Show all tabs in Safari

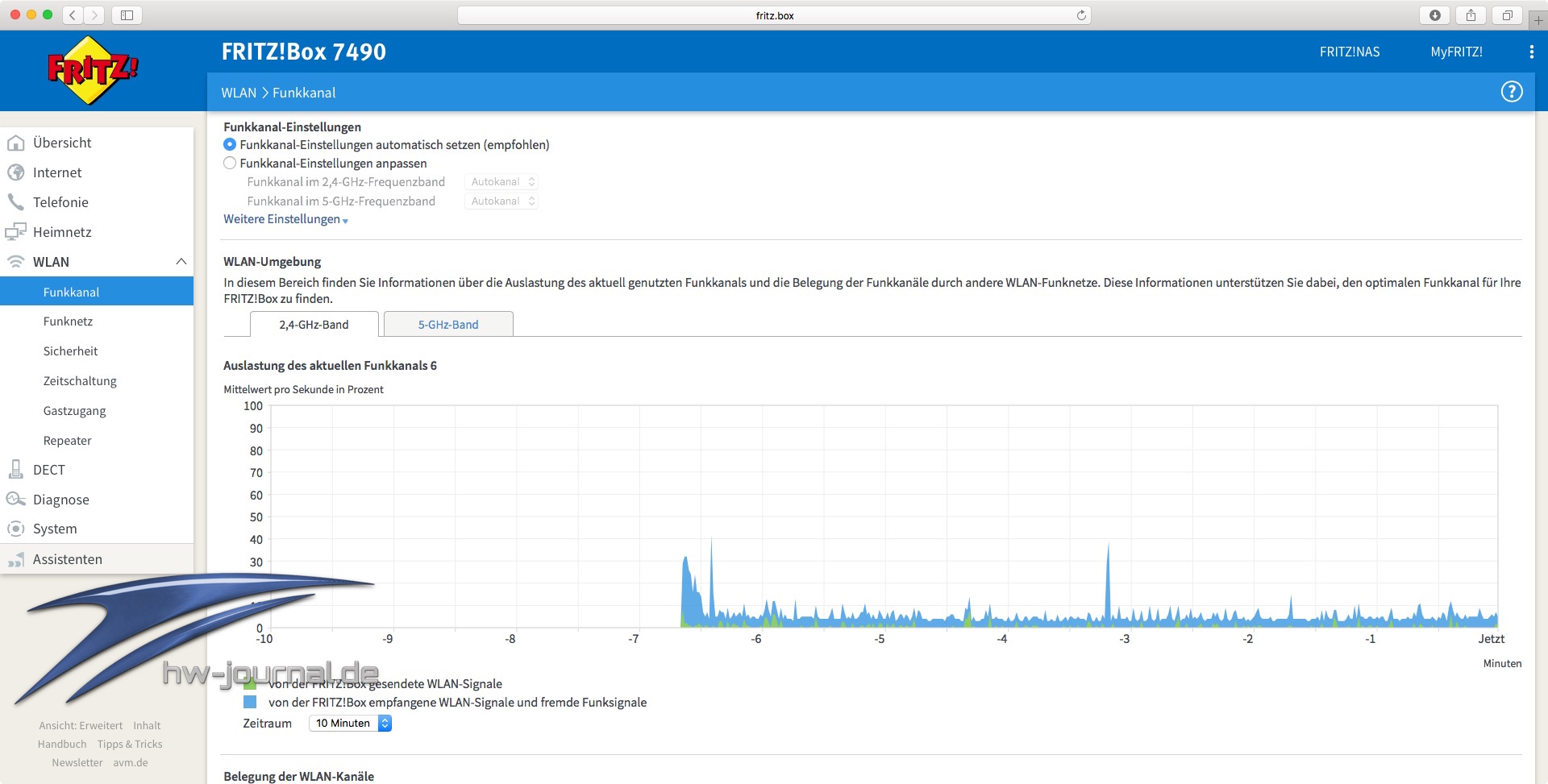pos(1507,15)
